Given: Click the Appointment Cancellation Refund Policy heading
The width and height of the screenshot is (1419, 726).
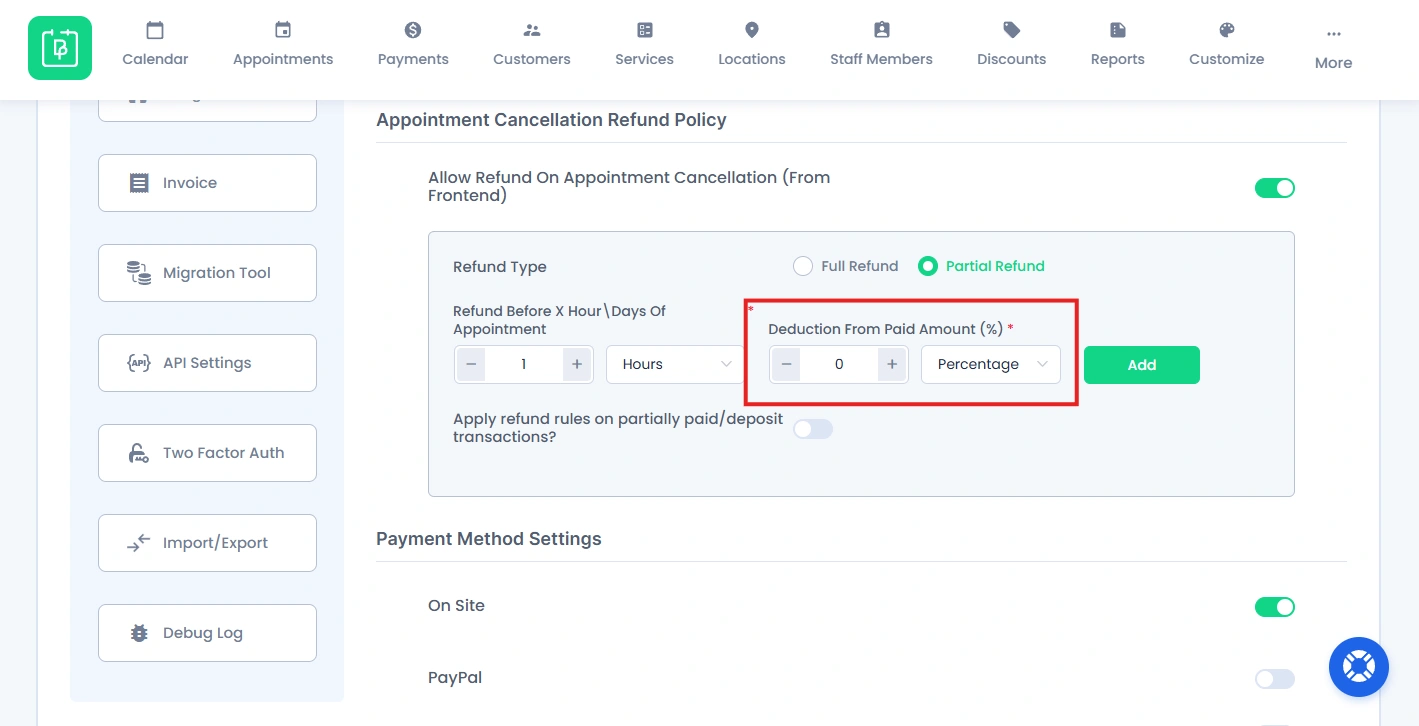Looking at the screenshot, I should pos(551,120).
